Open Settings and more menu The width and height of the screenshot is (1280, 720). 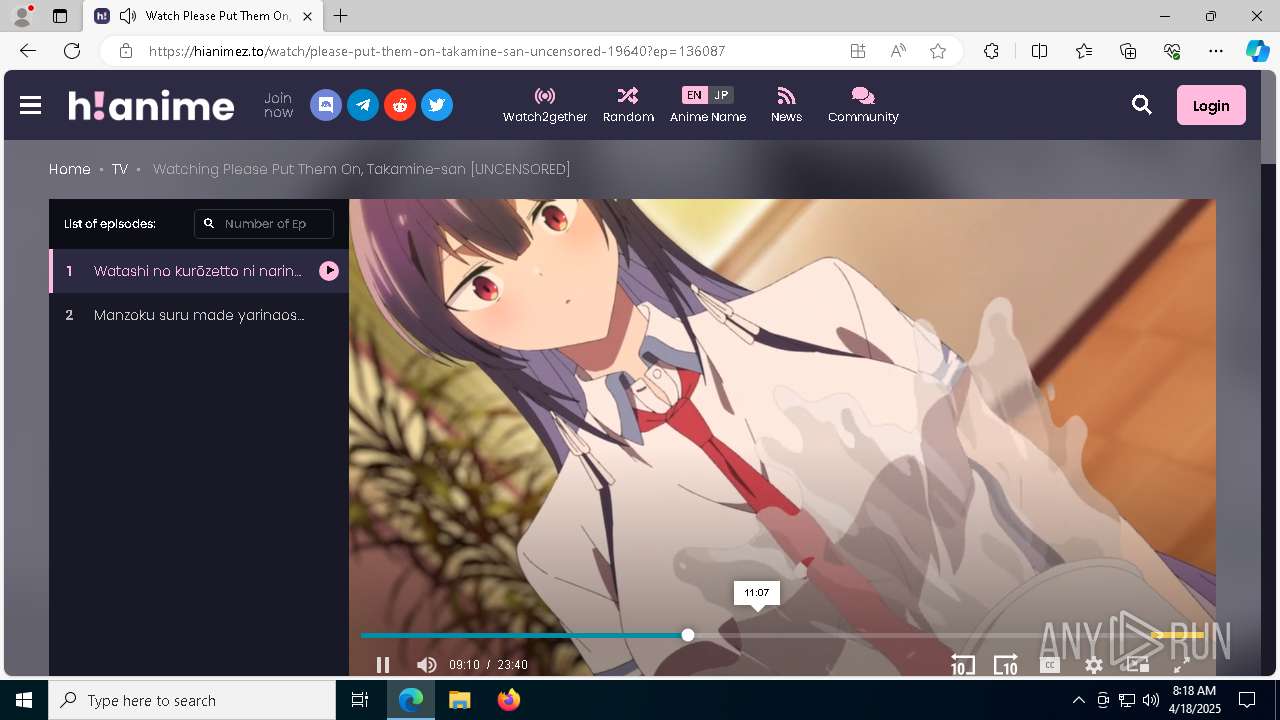click(1216, 51)
